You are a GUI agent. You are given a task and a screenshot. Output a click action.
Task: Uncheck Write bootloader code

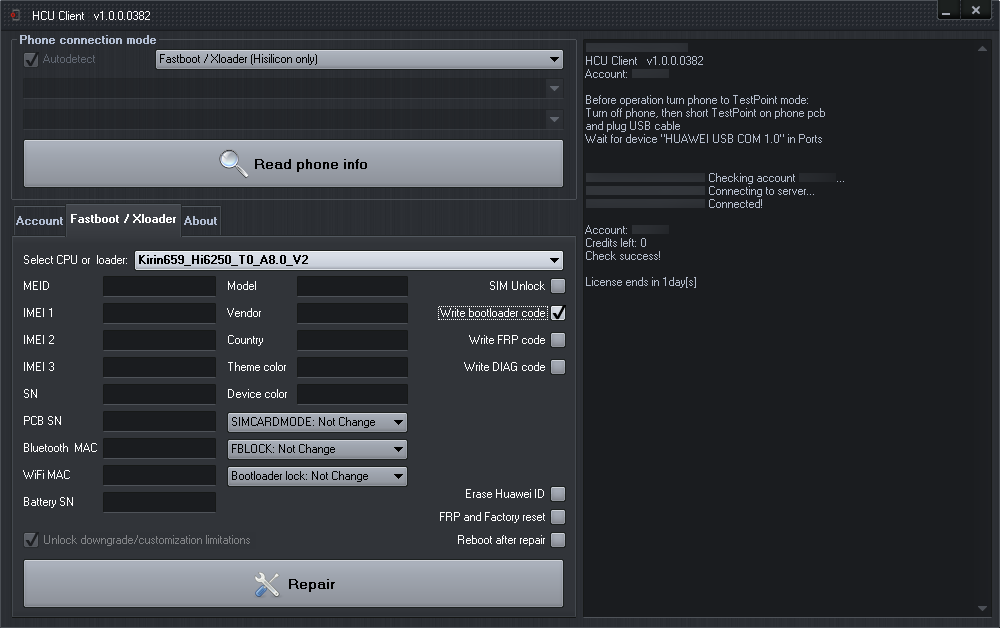click(558, 313)
